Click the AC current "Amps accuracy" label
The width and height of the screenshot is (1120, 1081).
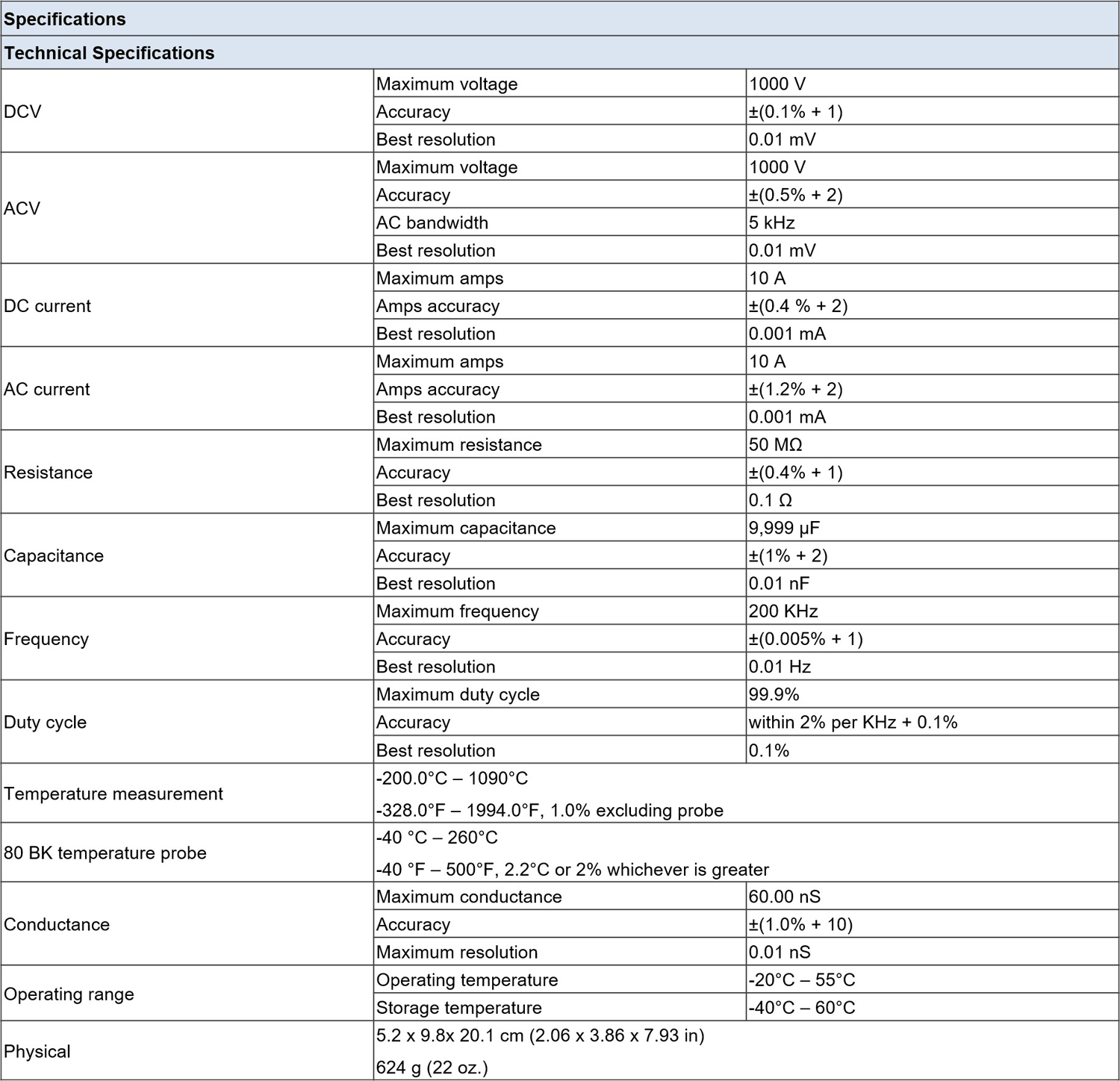point(438,389)
